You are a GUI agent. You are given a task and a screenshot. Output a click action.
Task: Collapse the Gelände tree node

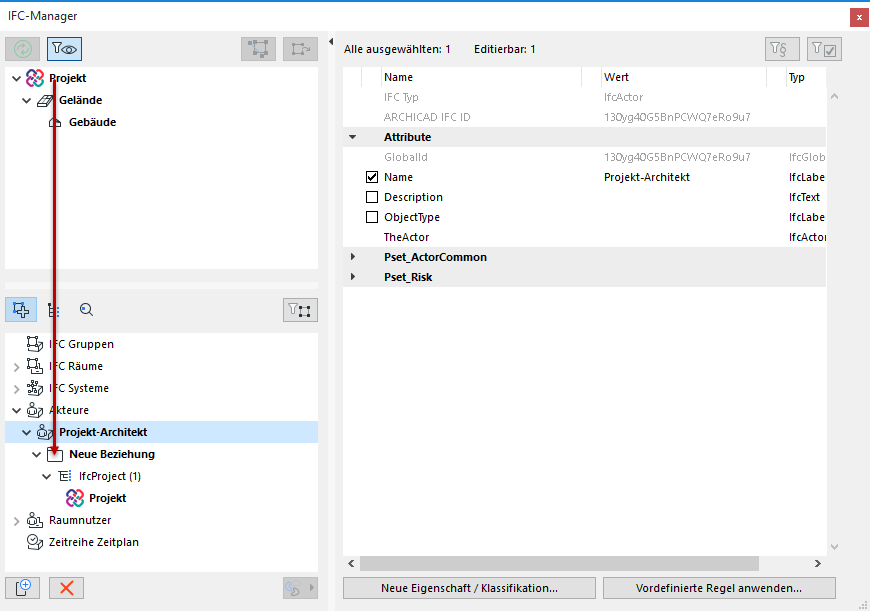pyautogui.click(x=27, y=101)
